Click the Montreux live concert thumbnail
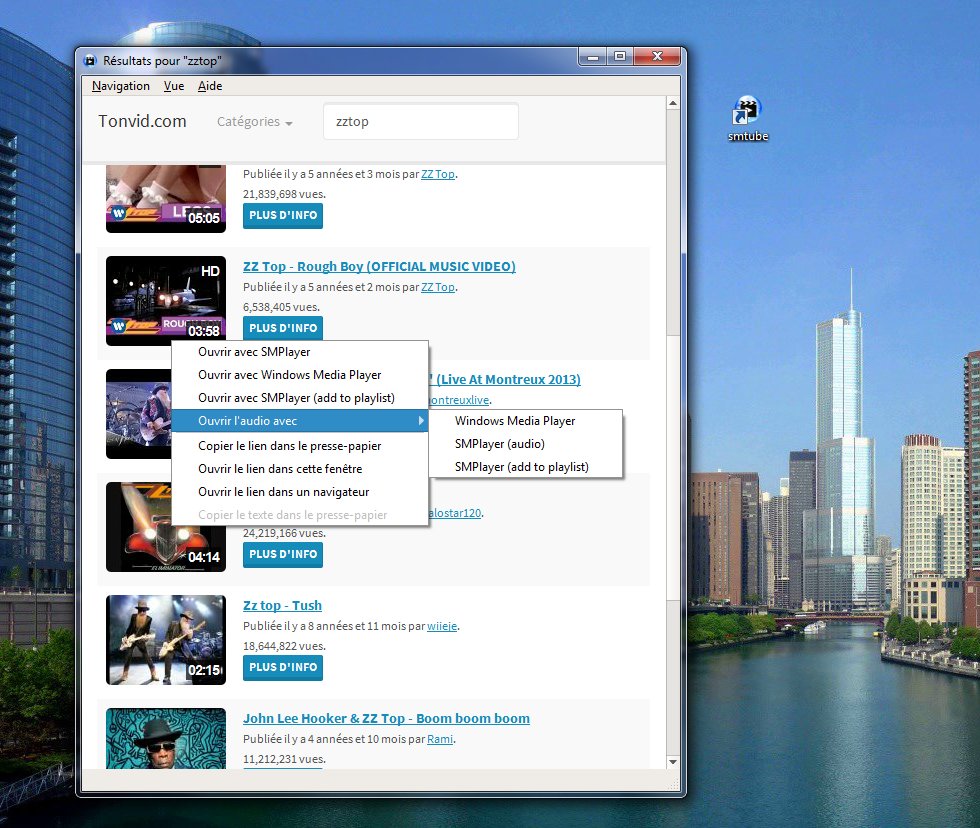This screenshot has height=828, width=980. point(139,414)
